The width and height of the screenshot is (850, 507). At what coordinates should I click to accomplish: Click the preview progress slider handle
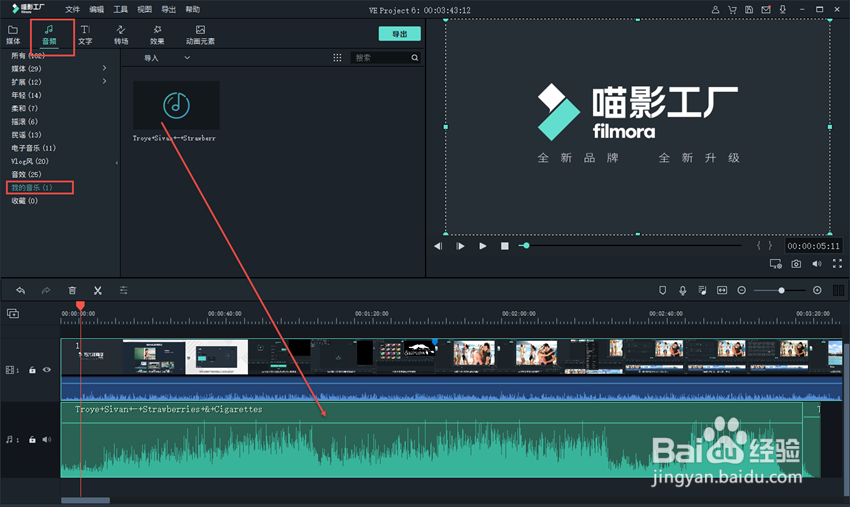click(x=525, y=246)
